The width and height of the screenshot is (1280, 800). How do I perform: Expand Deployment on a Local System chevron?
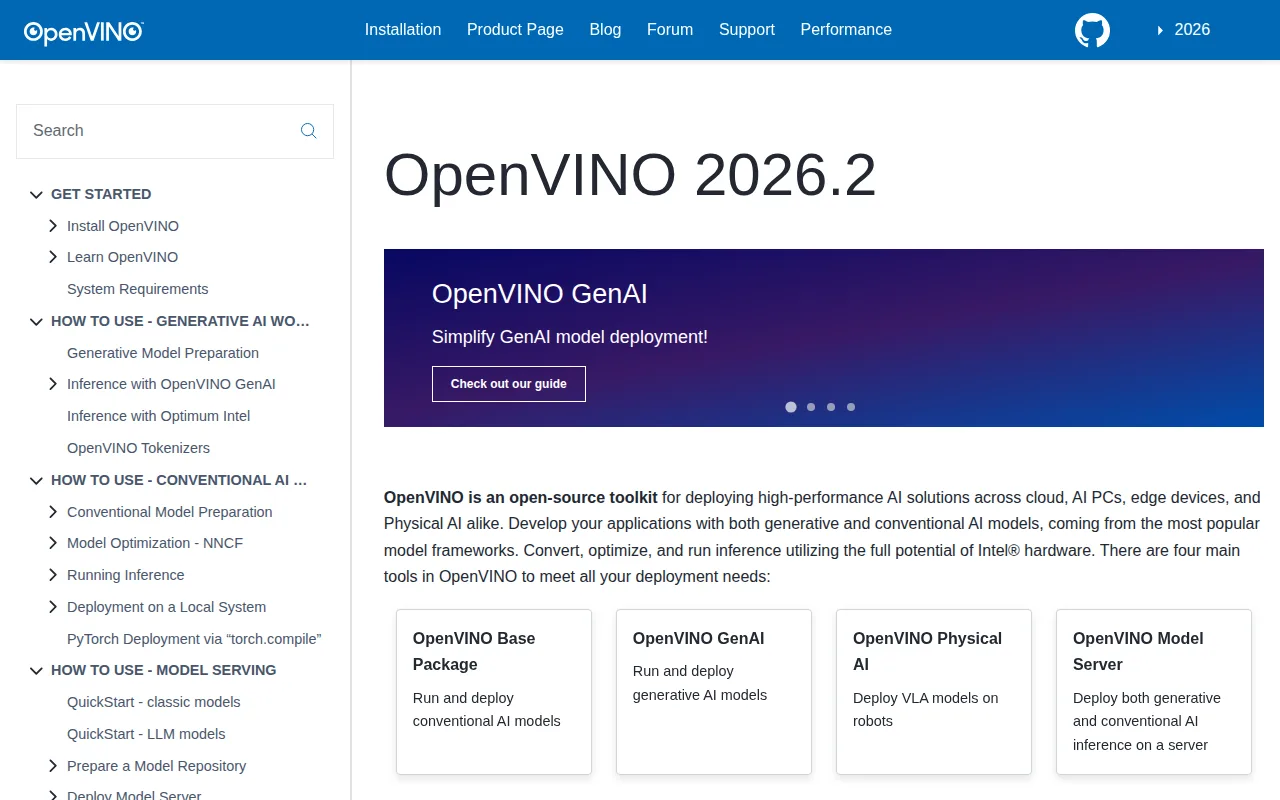(x=53, y=607)
